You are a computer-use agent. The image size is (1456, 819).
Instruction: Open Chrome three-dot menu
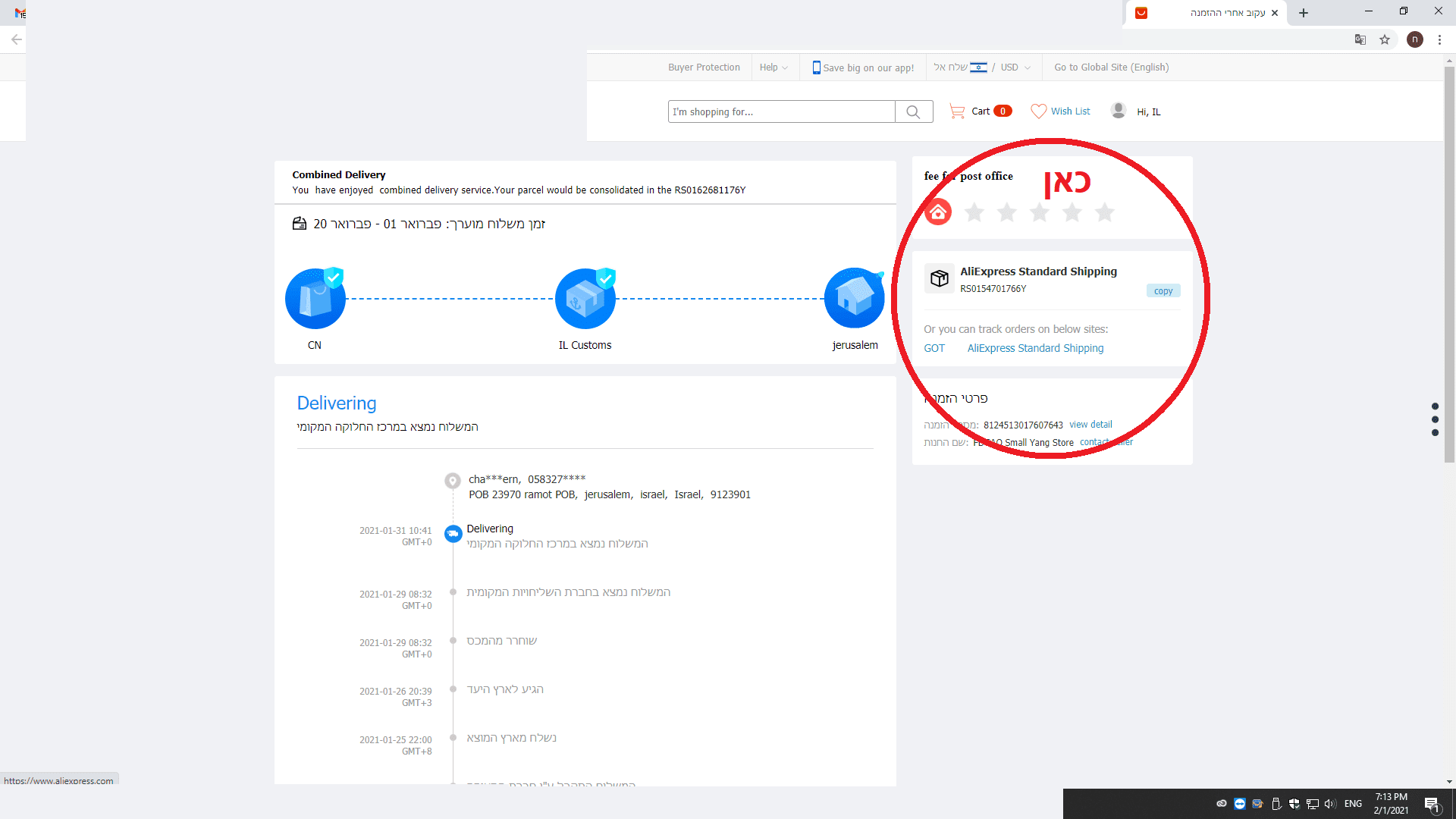[1439, 39]
